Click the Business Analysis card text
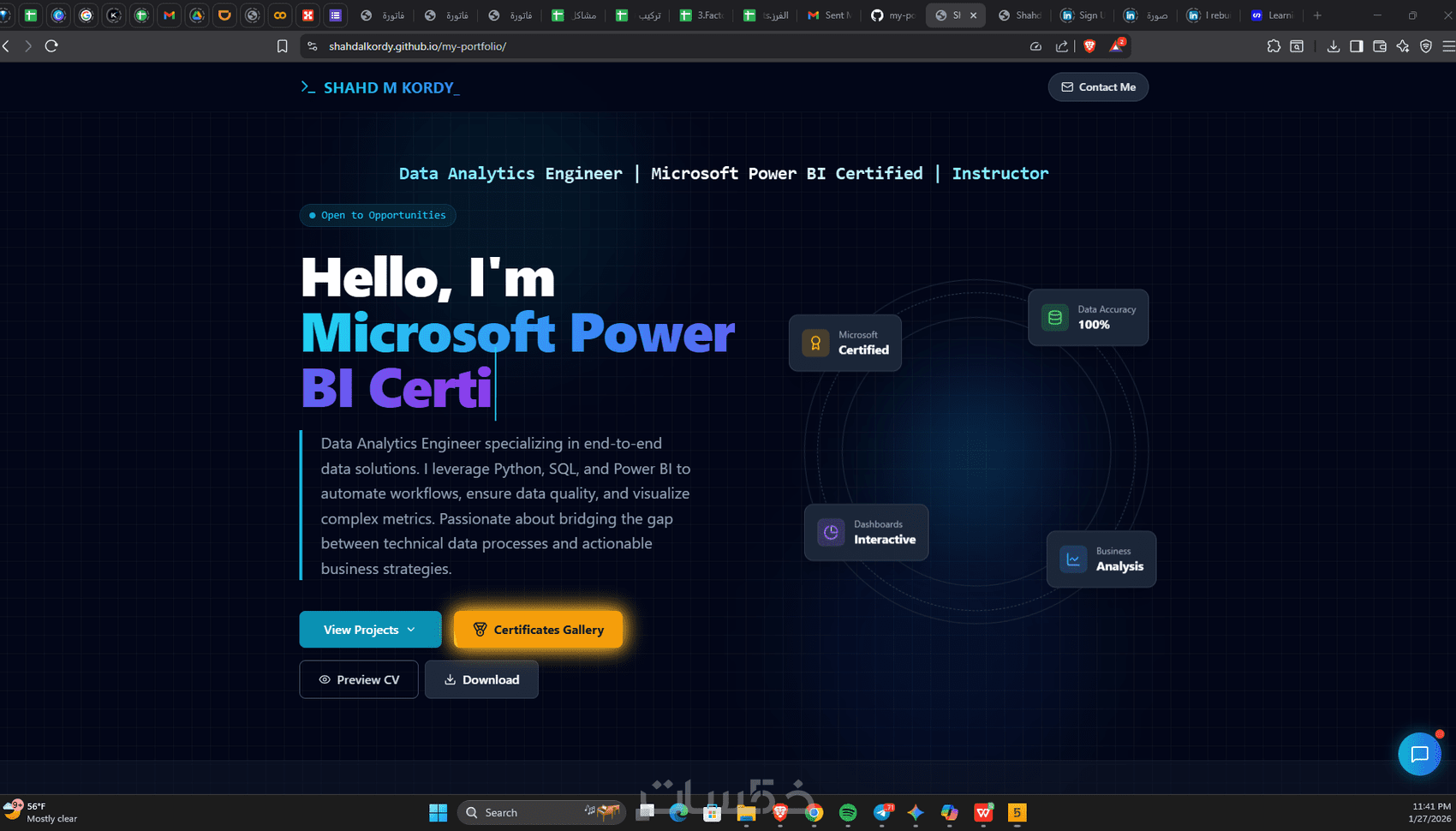The image size is (1456, 831). point(1119,559)
